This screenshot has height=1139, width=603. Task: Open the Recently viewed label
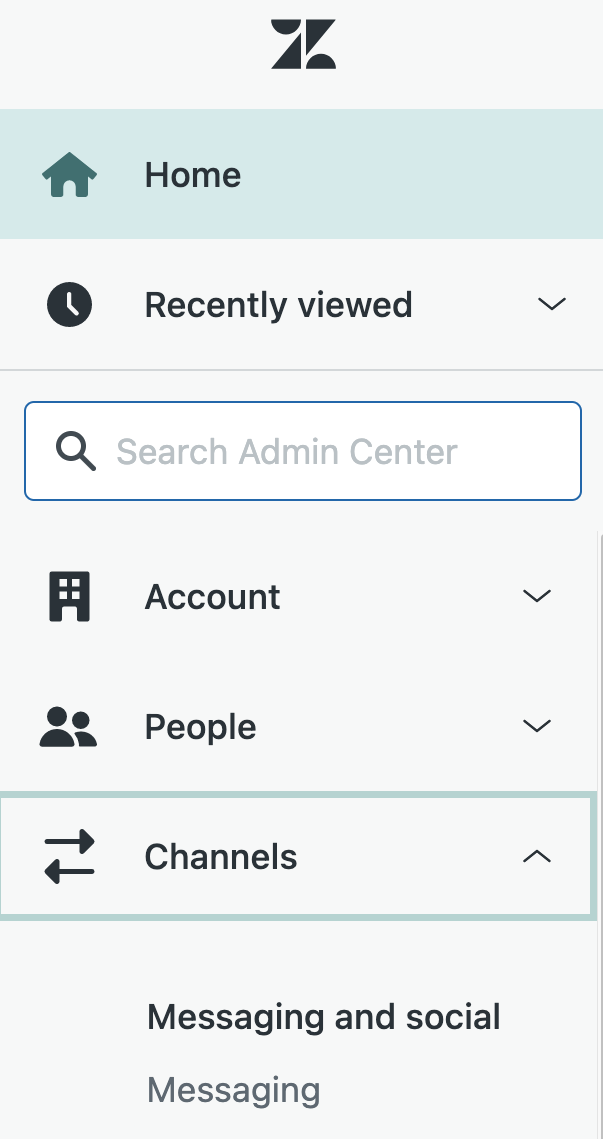[278, 304]
